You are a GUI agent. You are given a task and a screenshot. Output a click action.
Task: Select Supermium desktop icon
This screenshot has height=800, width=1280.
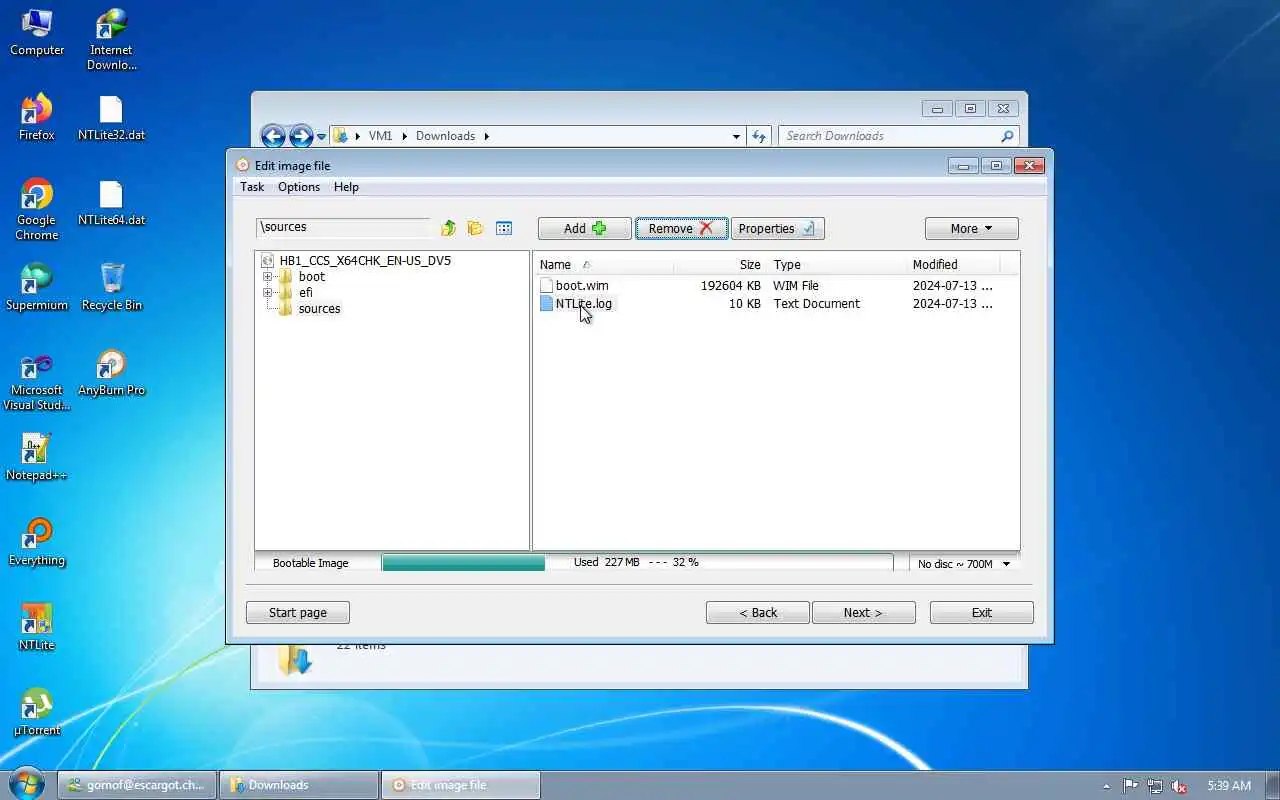pyautogui.click(x=37, y=288)
